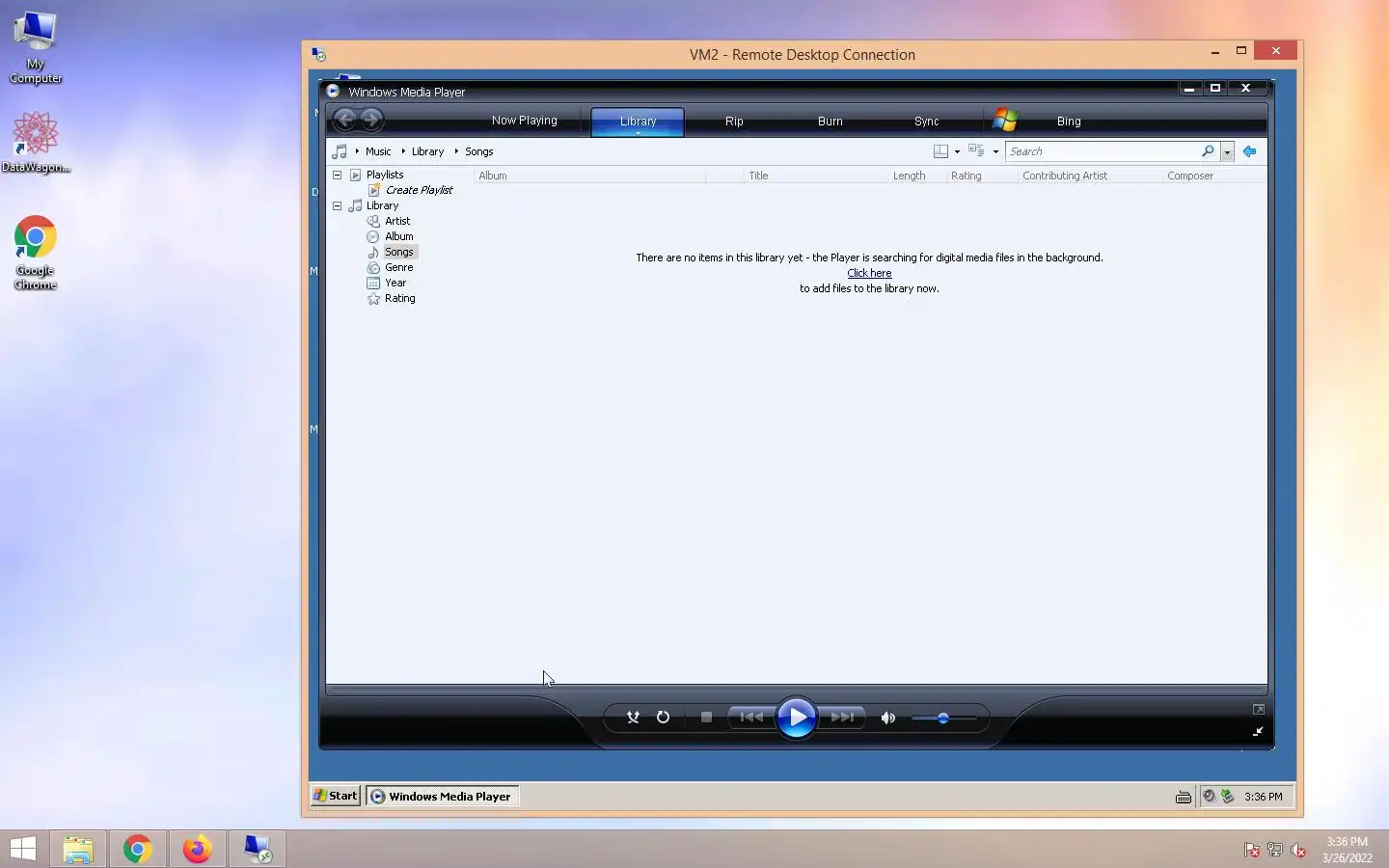Toggle repeat mode
The height and width of the screenshot is (868, 1389).
point(663,718)
